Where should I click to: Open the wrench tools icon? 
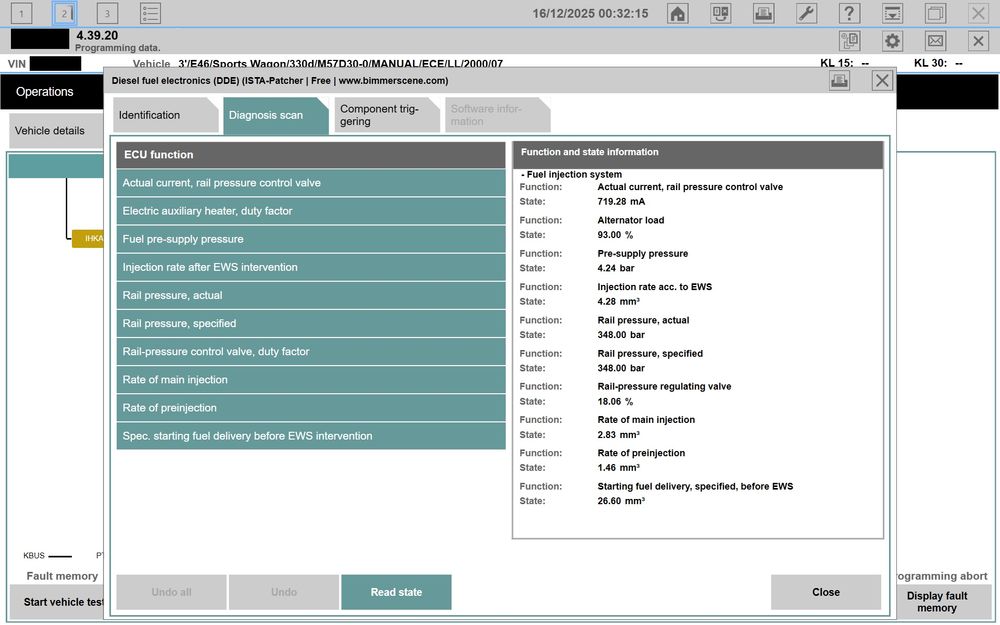(806, 13)
